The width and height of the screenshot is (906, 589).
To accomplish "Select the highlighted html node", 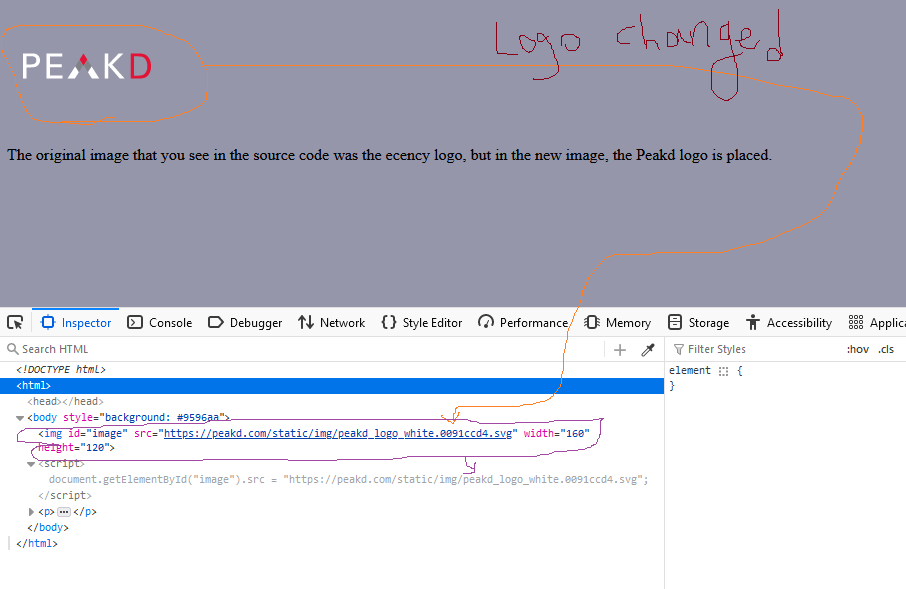I will 332,386.
